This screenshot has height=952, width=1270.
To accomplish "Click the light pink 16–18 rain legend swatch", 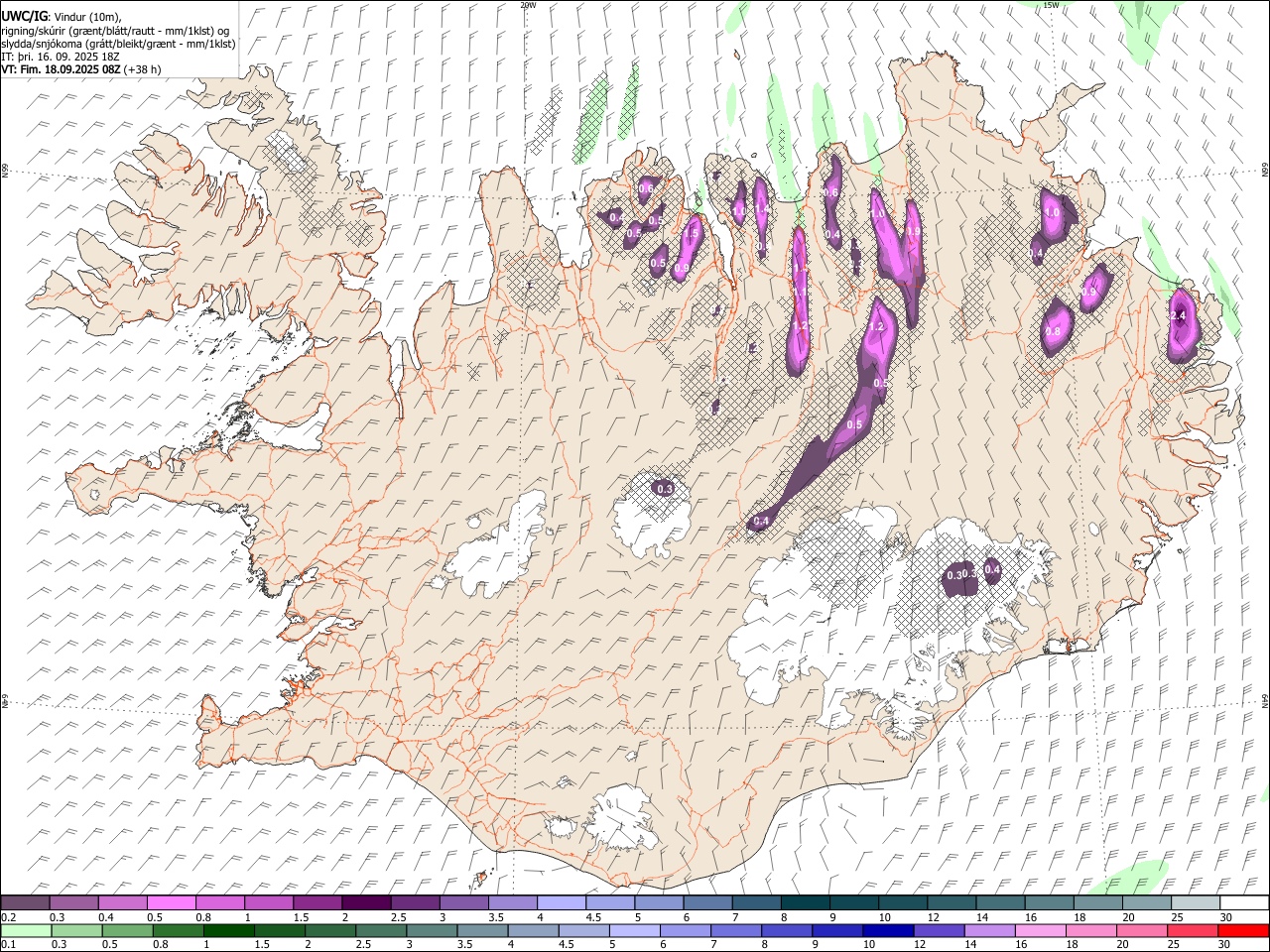I will (x=1041, y=930).
